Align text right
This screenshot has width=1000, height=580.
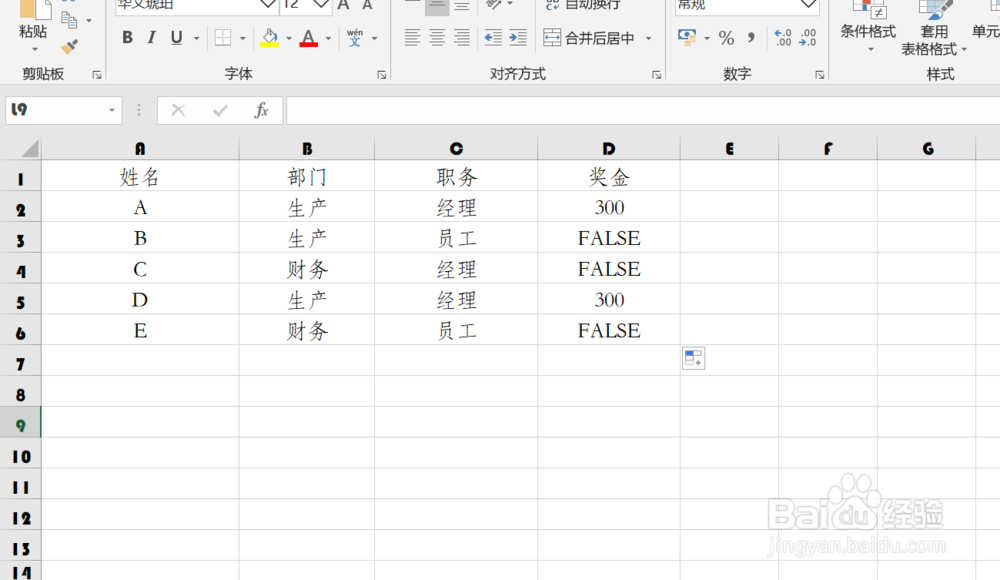pyautogui.click(x=462, y=38)
